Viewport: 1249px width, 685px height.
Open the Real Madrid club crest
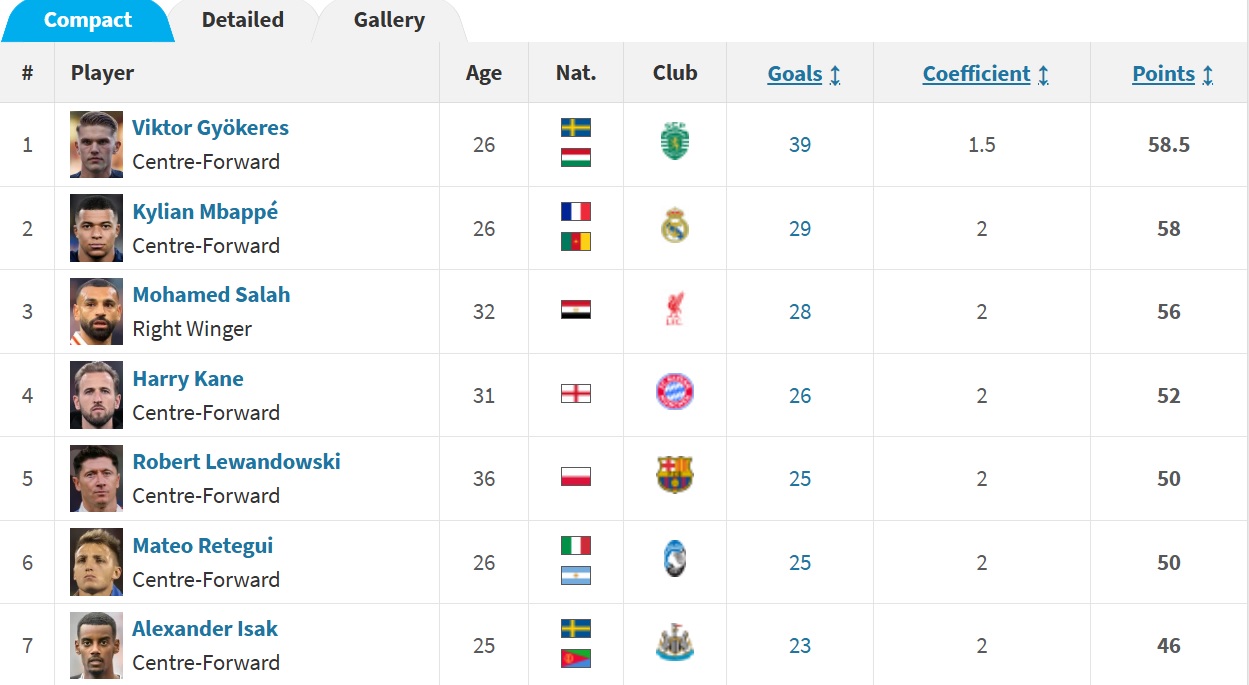tap(675, 226)
